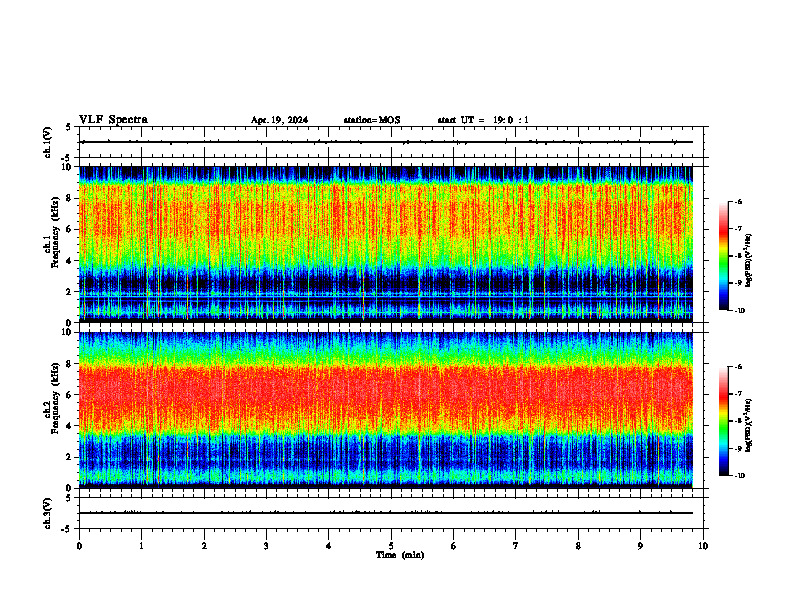Click the ch.2 "Frequency (kHz)" axis label

[x=55, y=398]
